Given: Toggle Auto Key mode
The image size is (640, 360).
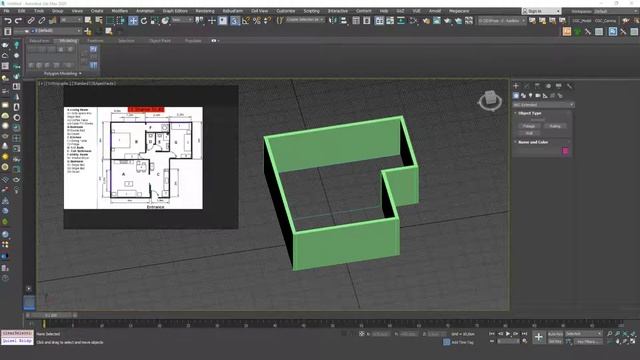Looking at the screenshot, I should [555, 334].
